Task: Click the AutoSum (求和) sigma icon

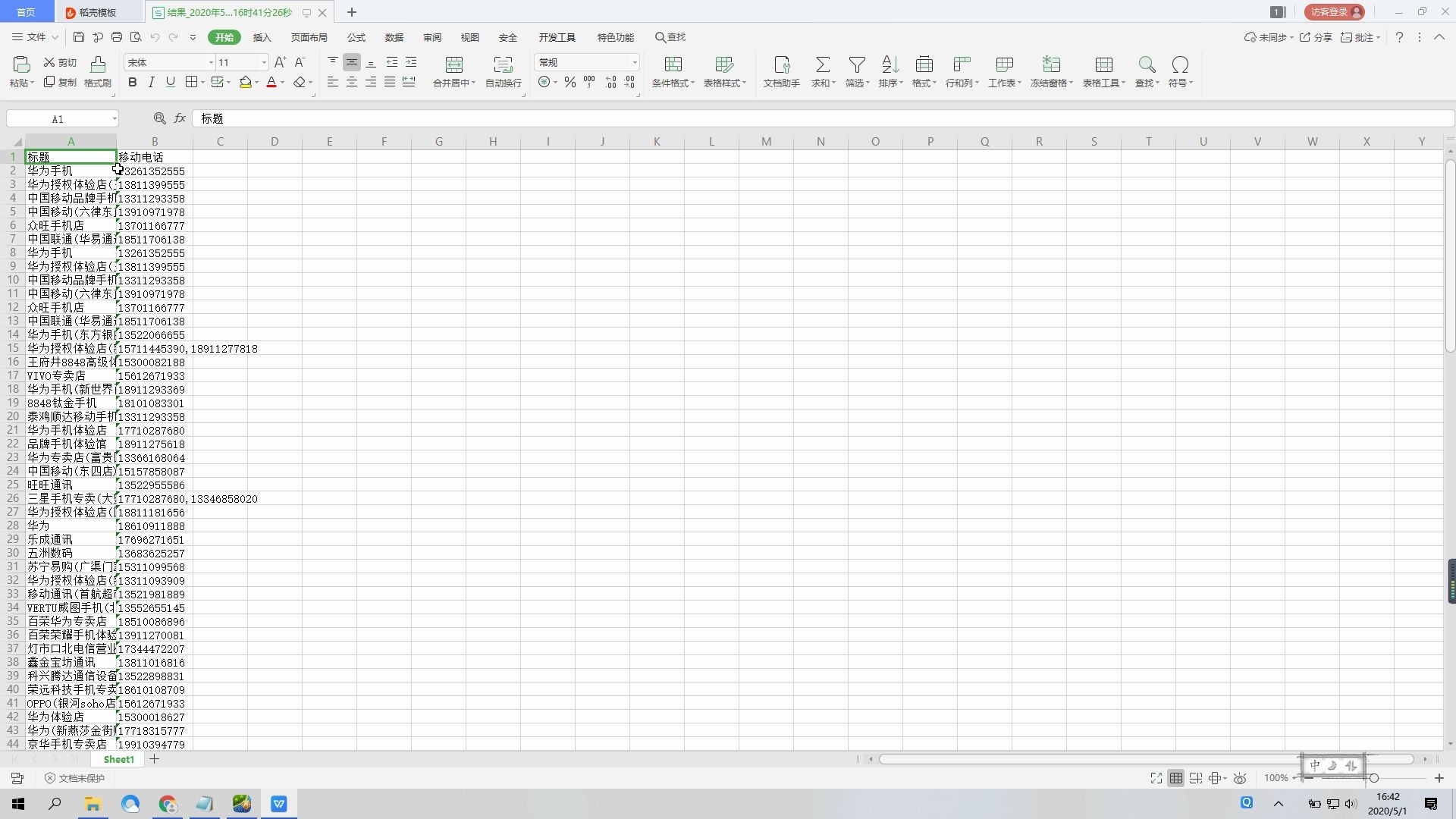Action: tap(823, 64)
